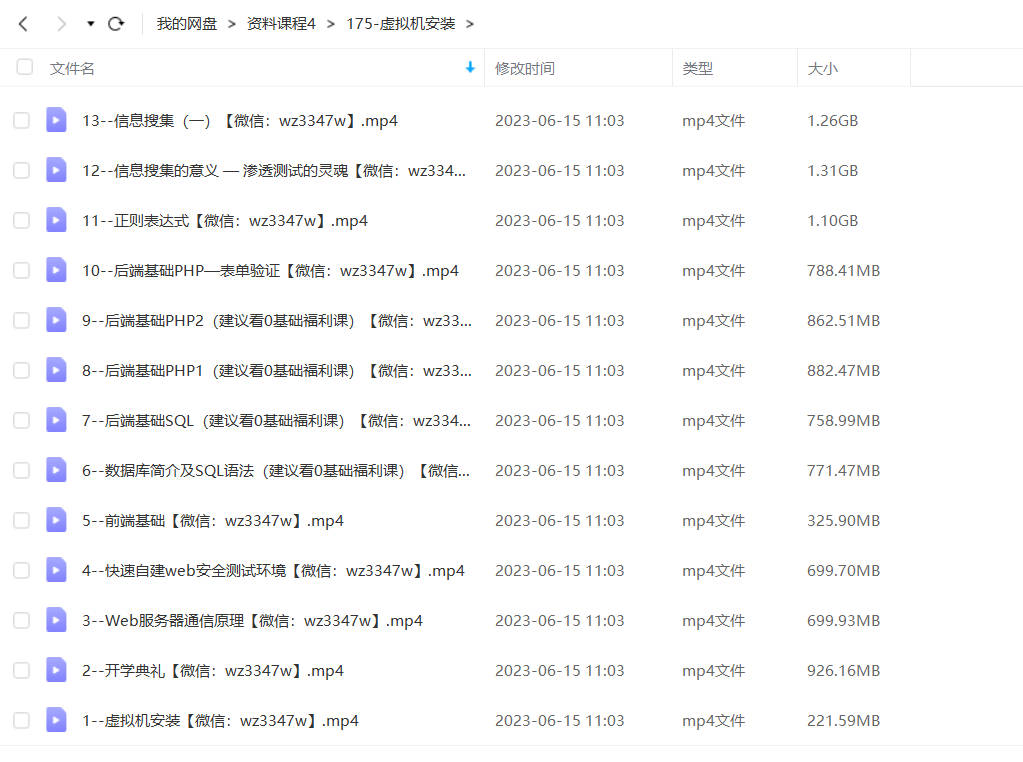This screenshot has width=1023, height=762.
Task: Click size value 1.26GB
Action: pyautogui.click(x=832, y=121)
